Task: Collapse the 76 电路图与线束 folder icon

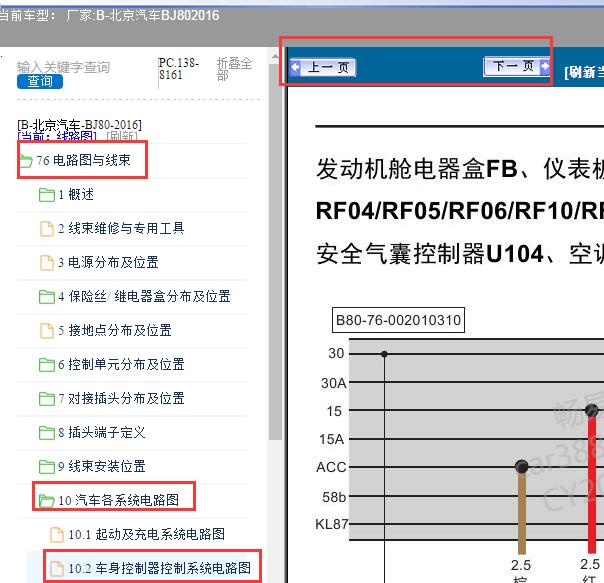Action: pyautogui.click(x=25, y=160)
